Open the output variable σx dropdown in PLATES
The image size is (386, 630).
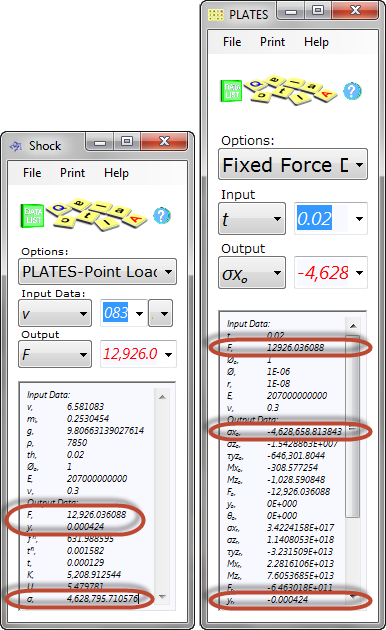click(x=277, y=272)
